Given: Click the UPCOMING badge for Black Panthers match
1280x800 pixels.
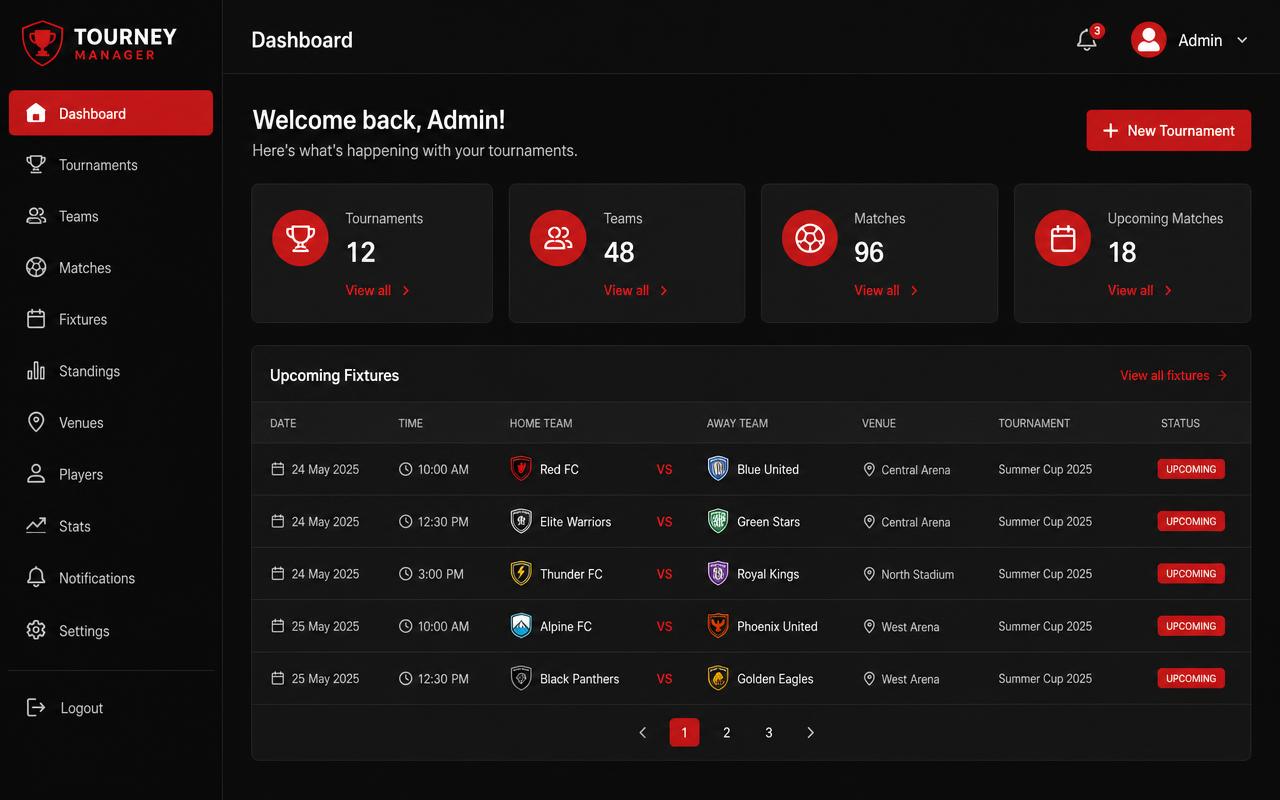Looking at the screenshot, I should pos(1191,678).
